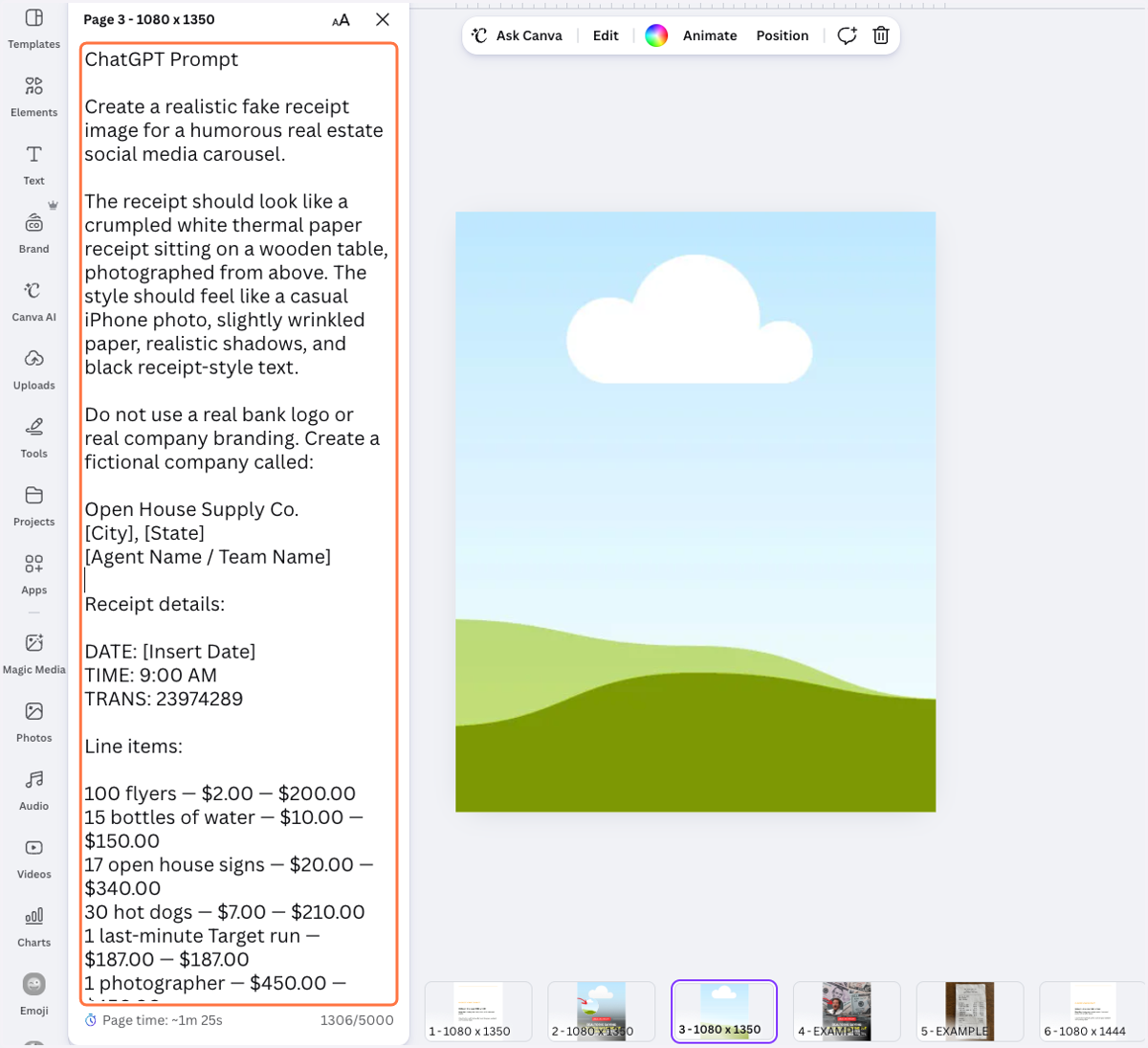Click Position in the floating toolbar
The image size is (1148, 1048).
(x=783, y=35)
